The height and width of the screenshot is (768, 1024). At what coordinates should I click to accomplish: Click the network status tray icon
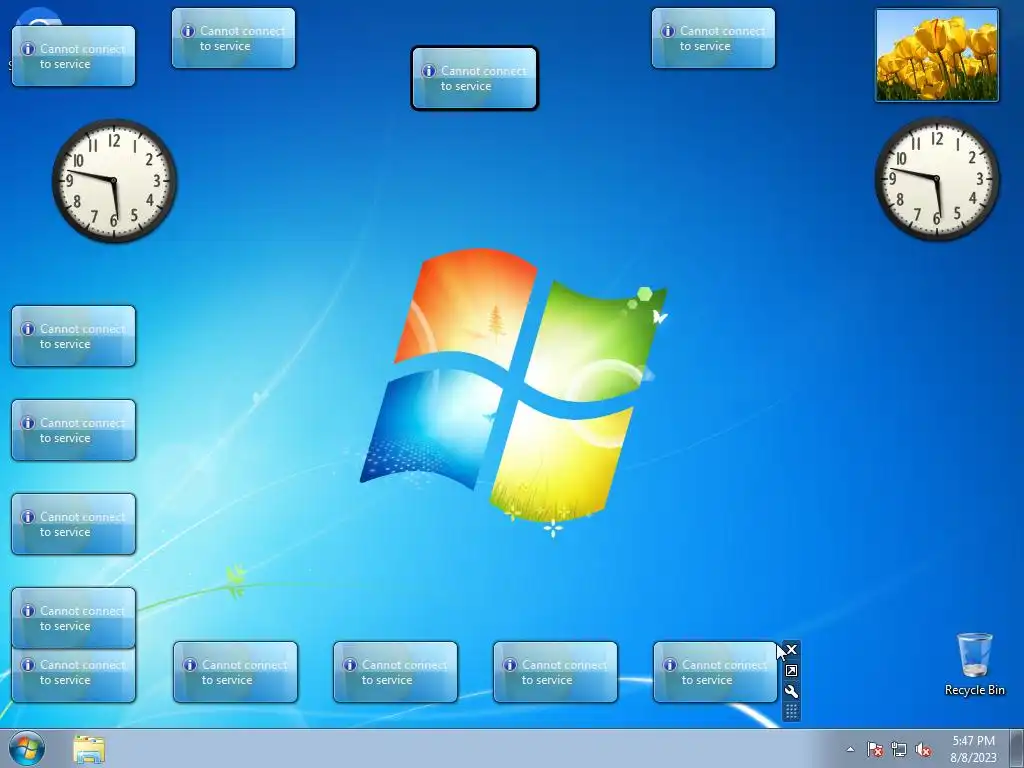[899, 749]
